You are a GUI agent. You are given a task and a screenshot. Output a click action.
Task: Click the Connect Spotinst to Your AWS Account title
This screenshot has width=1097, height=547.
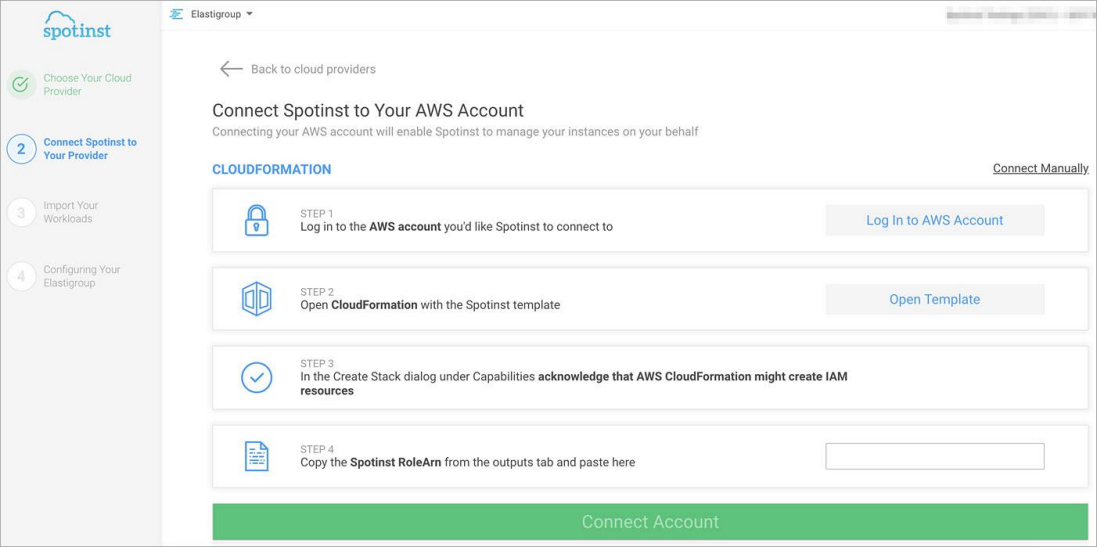[x=368, y=111]
